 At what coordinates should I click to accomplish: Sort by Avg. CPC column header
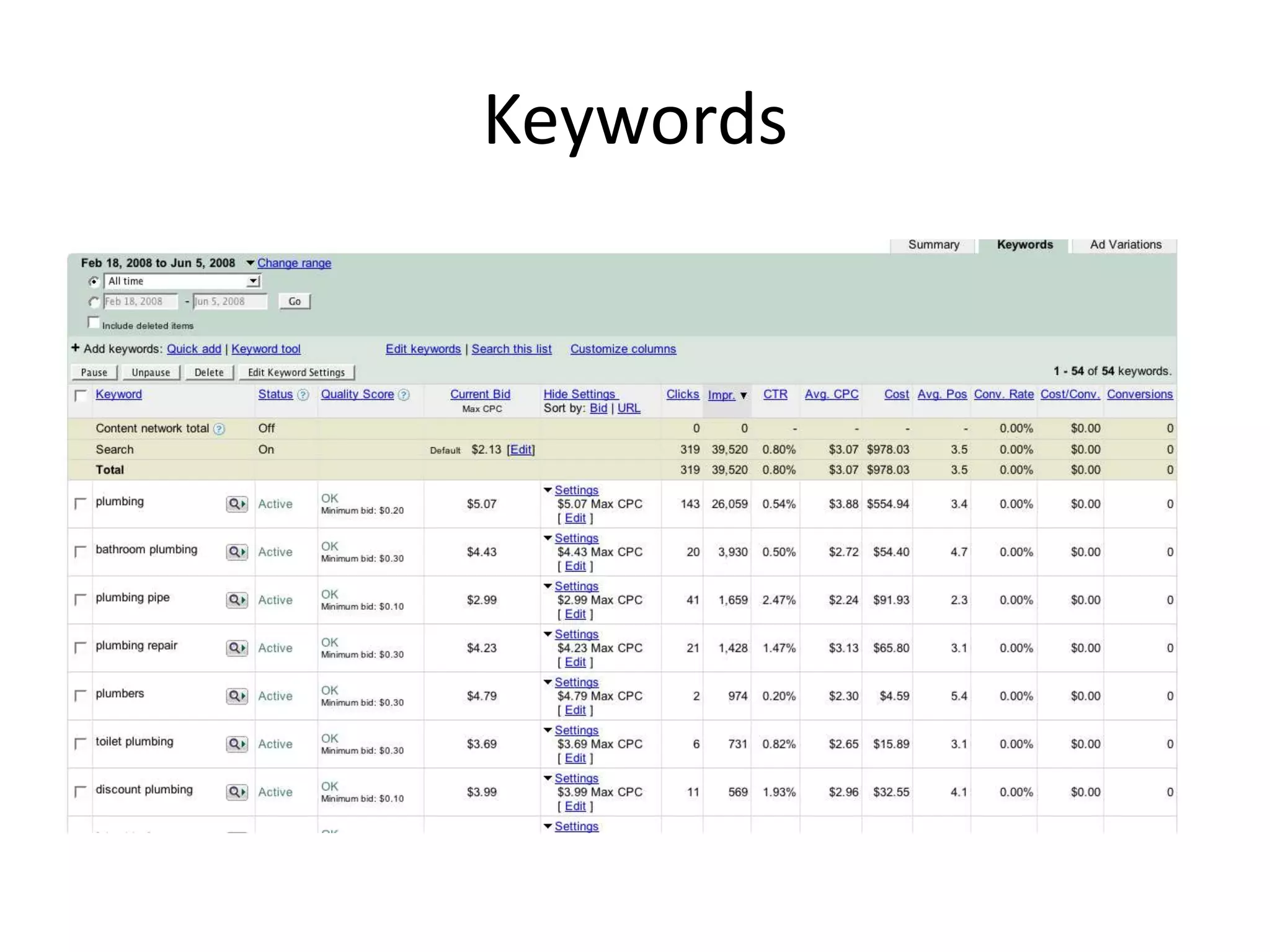point(832,394)
